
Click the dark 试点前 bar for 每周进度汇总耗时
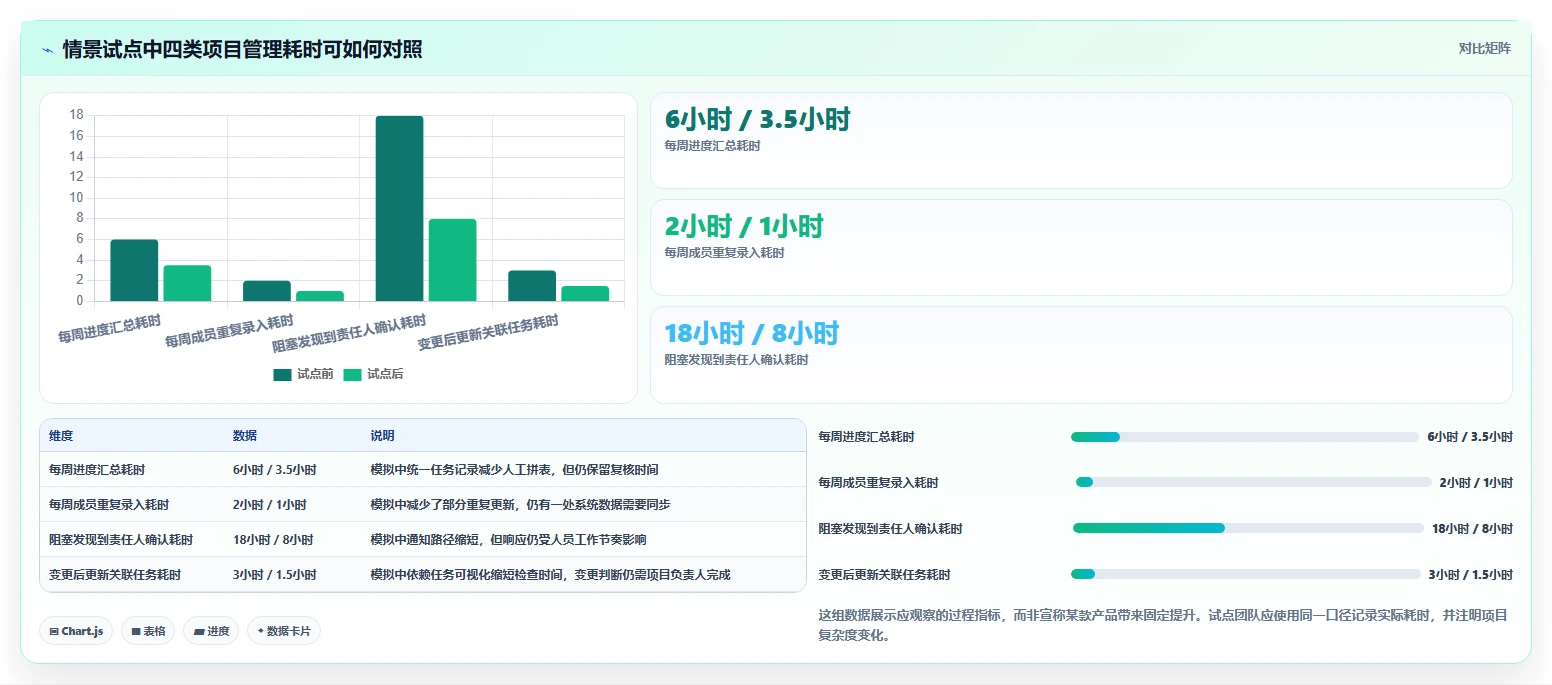pos(134,270)
